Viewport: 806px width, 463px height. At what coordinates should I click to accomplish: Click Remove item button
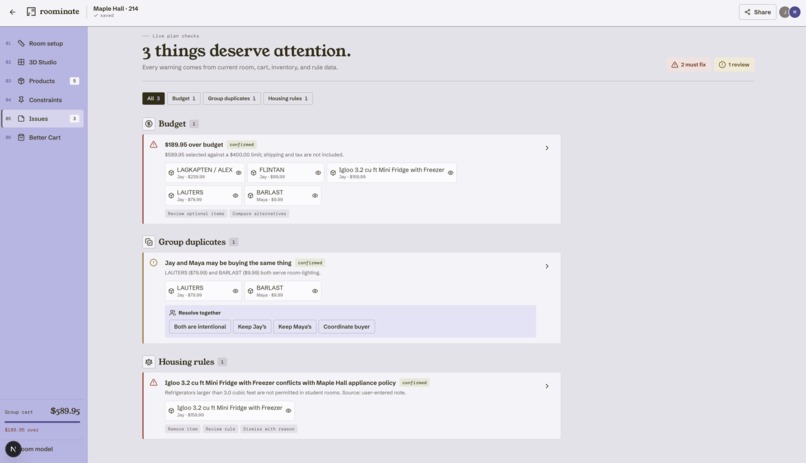point(182,429)
